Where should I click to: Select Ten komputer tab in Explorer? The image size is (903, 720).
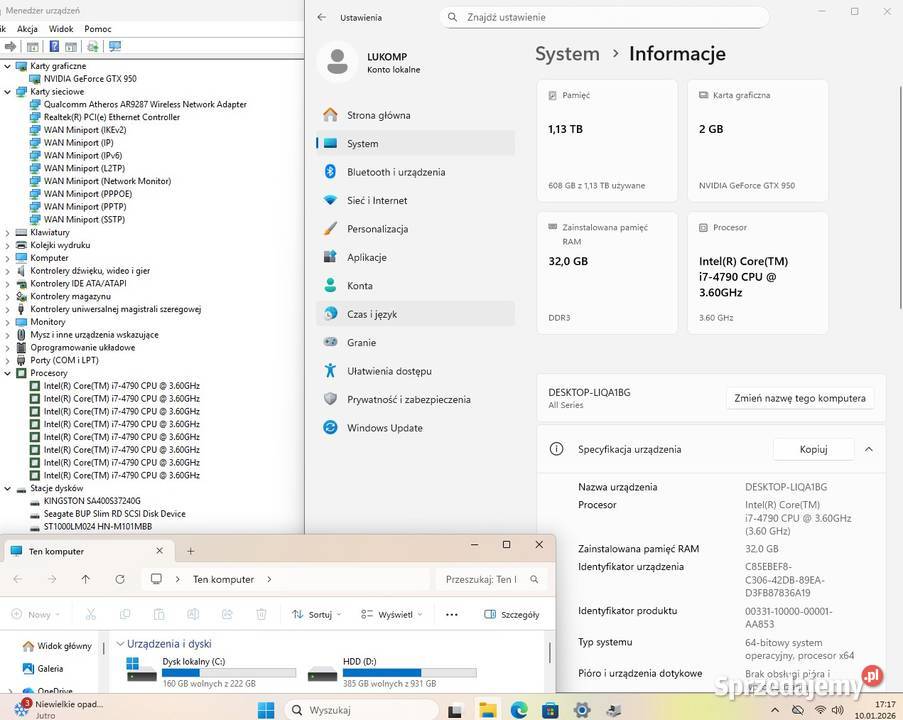click(x=88, y=551)
